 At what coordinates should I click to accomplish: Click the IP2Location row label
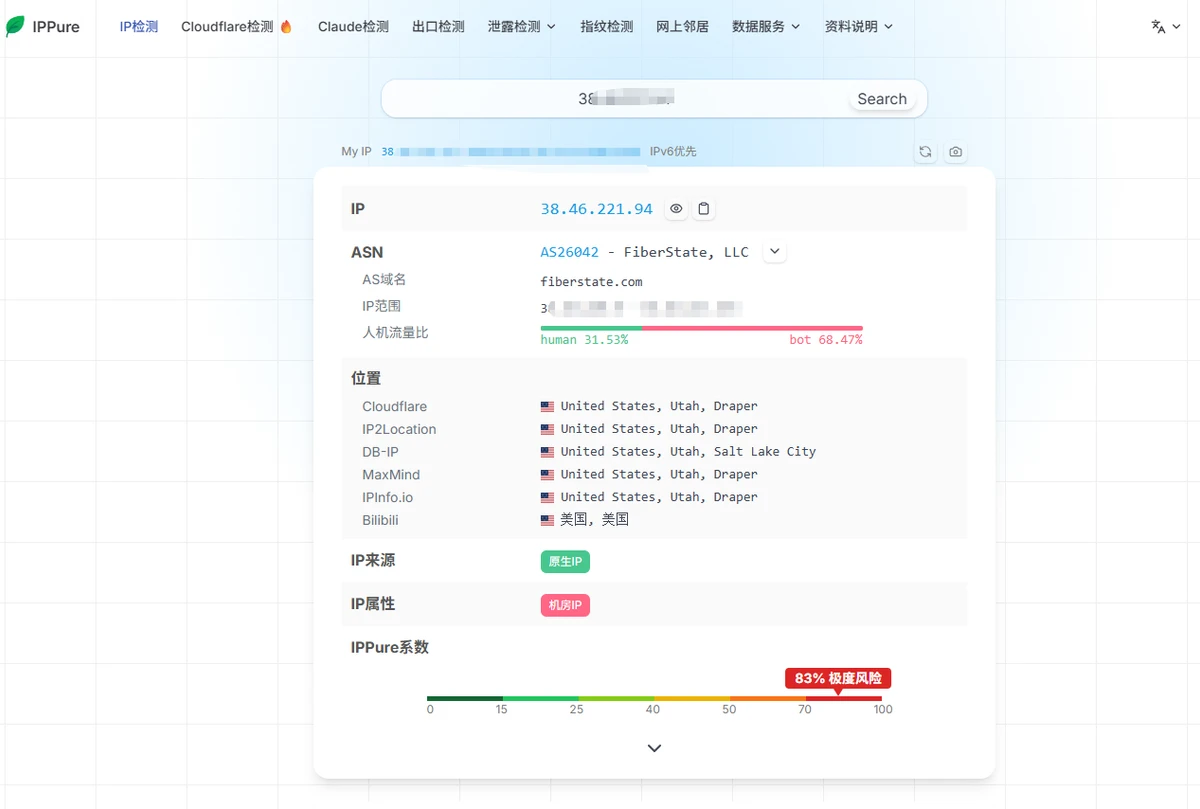click(399, 429)
